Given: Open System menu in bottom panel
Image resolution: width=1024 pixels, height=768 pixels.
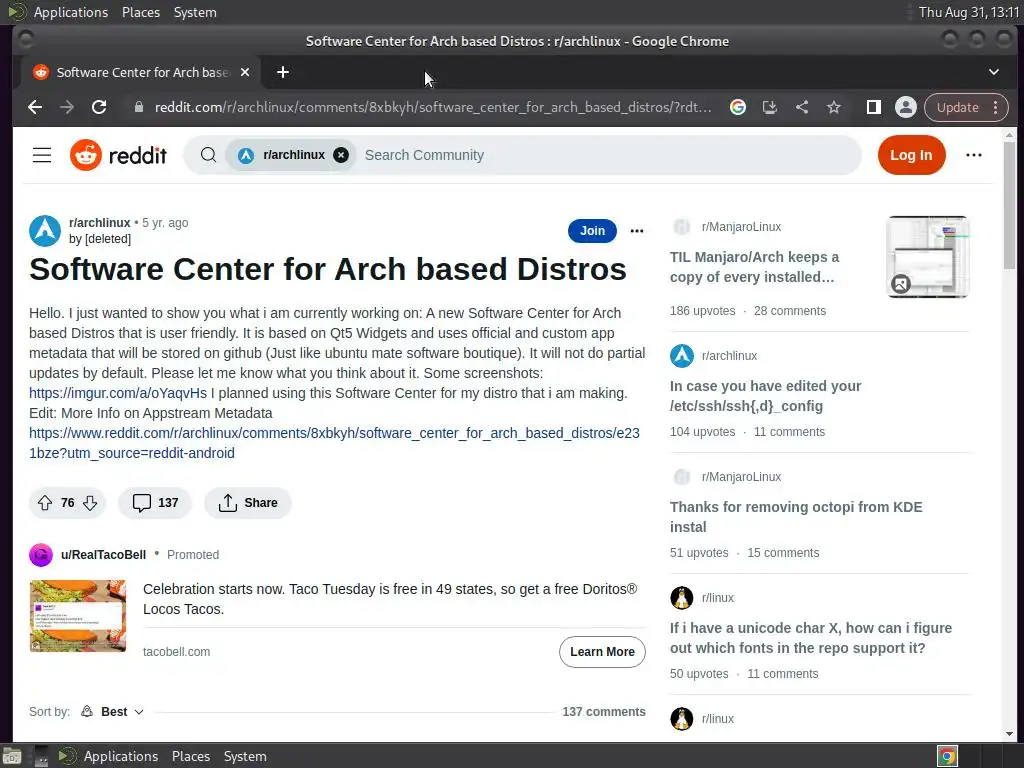Looking at the screenshot, I should coord(245,756).
